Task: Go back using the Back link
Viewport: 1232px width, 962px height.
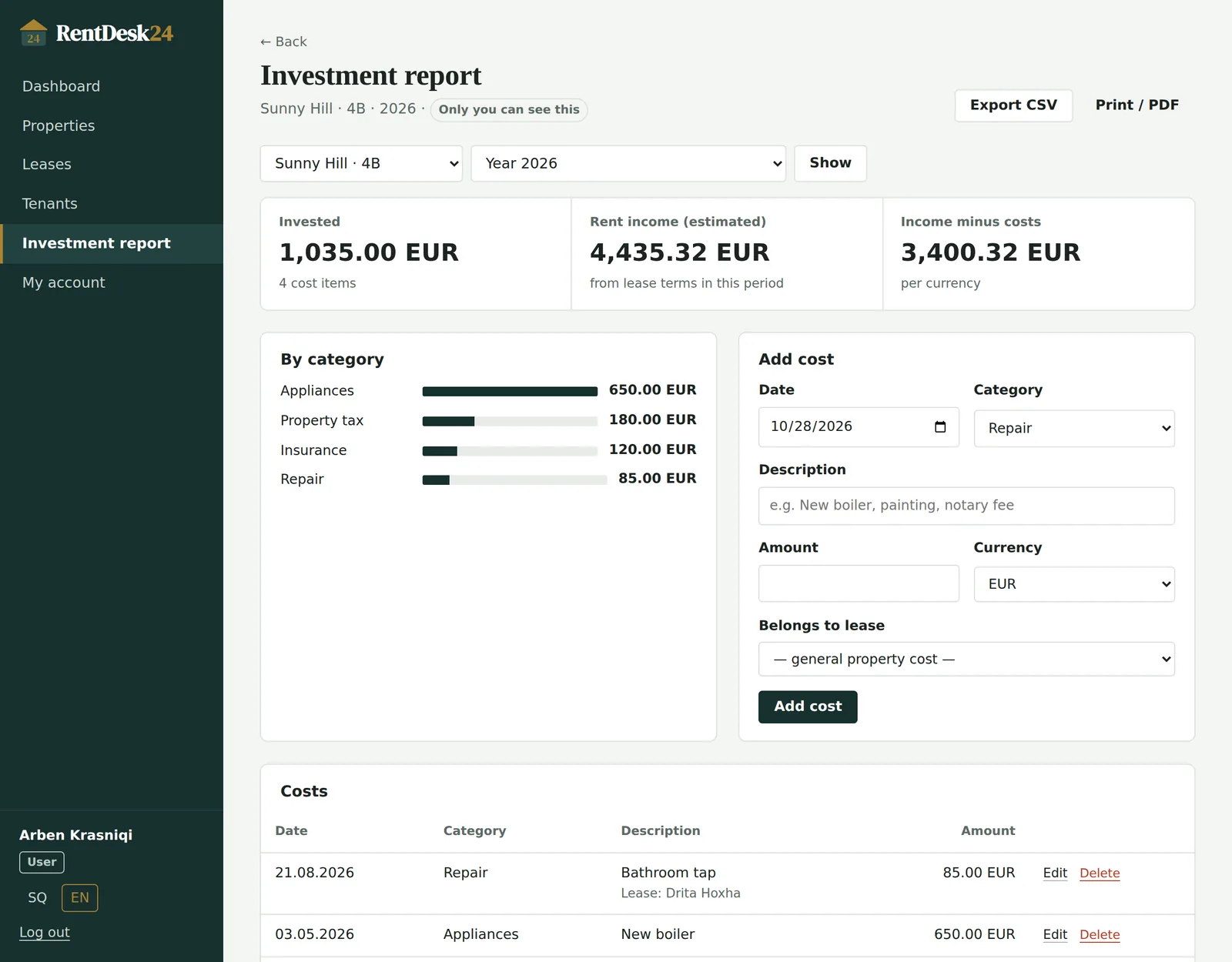Action: [x=283, y=42]
